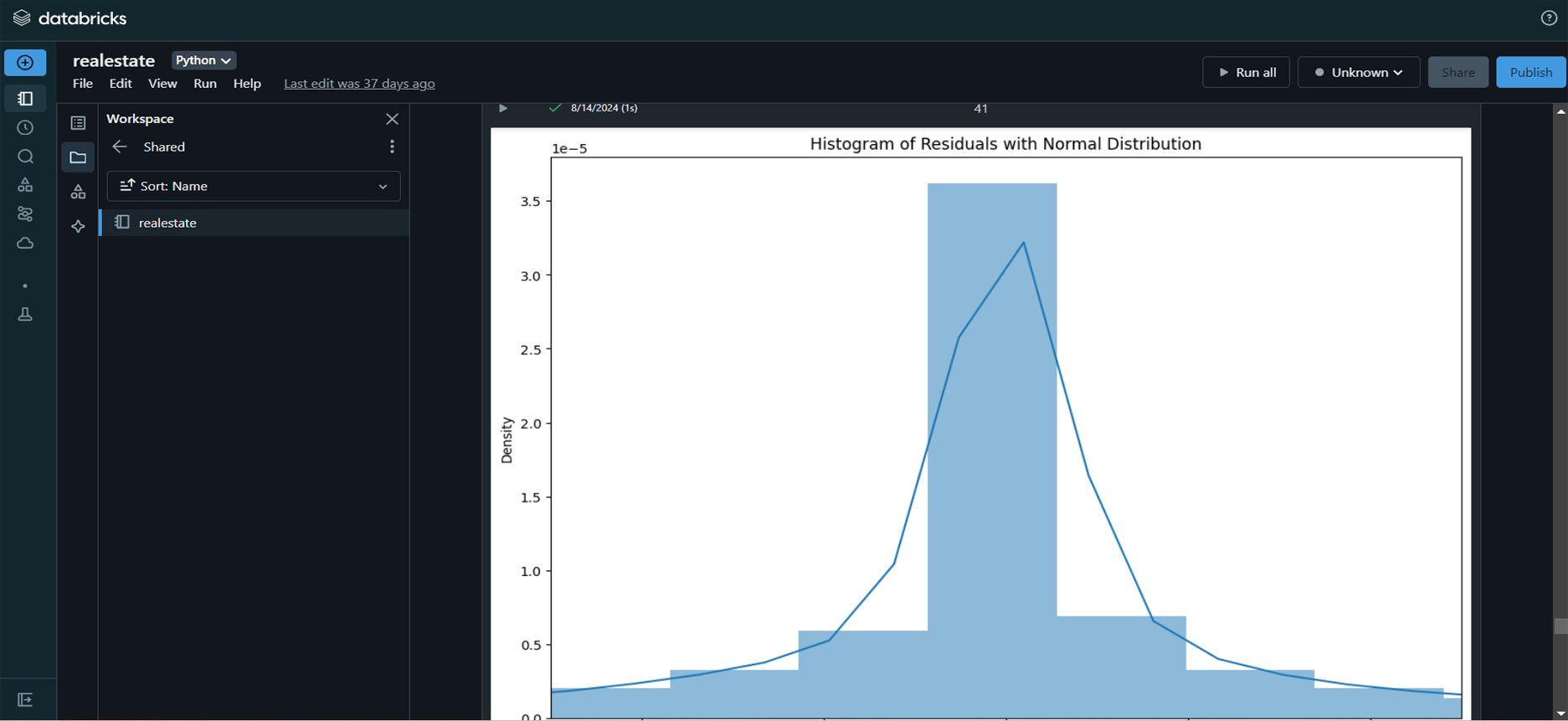Click the Publish button

1530,72
